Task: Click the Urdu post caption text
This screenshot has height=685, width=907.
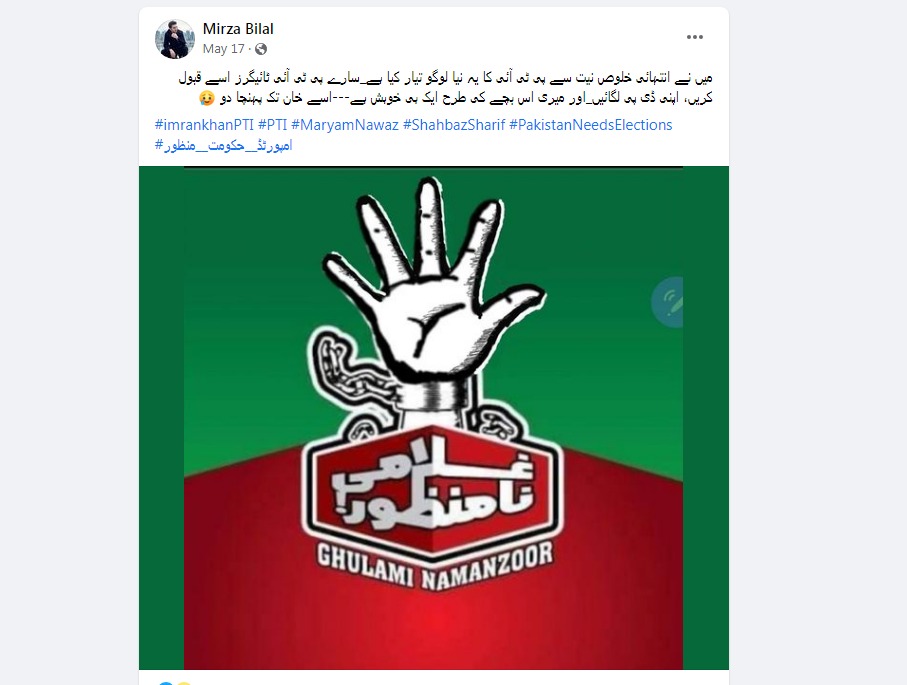Action: (x=445, y=87)
